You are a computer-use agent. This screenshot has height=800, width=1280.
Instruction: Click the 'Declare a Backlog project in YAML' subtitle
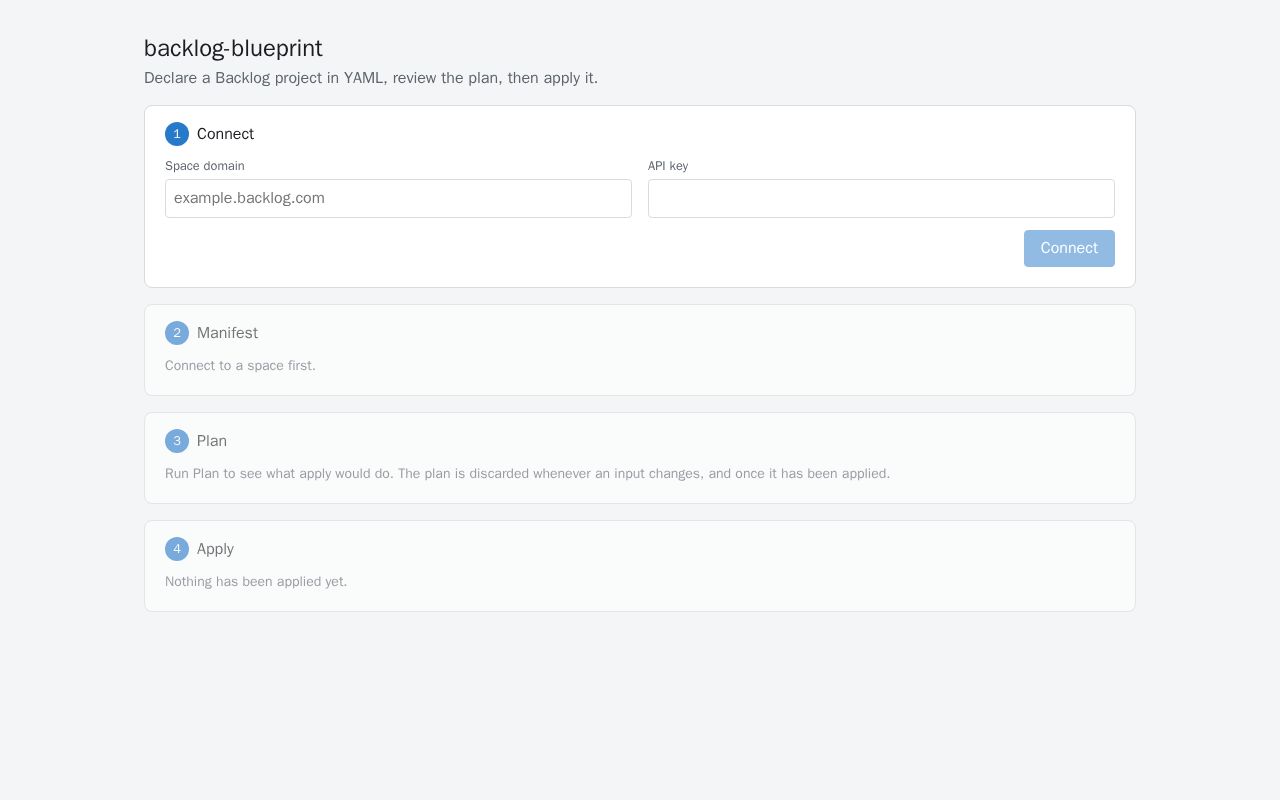point(371,78)
